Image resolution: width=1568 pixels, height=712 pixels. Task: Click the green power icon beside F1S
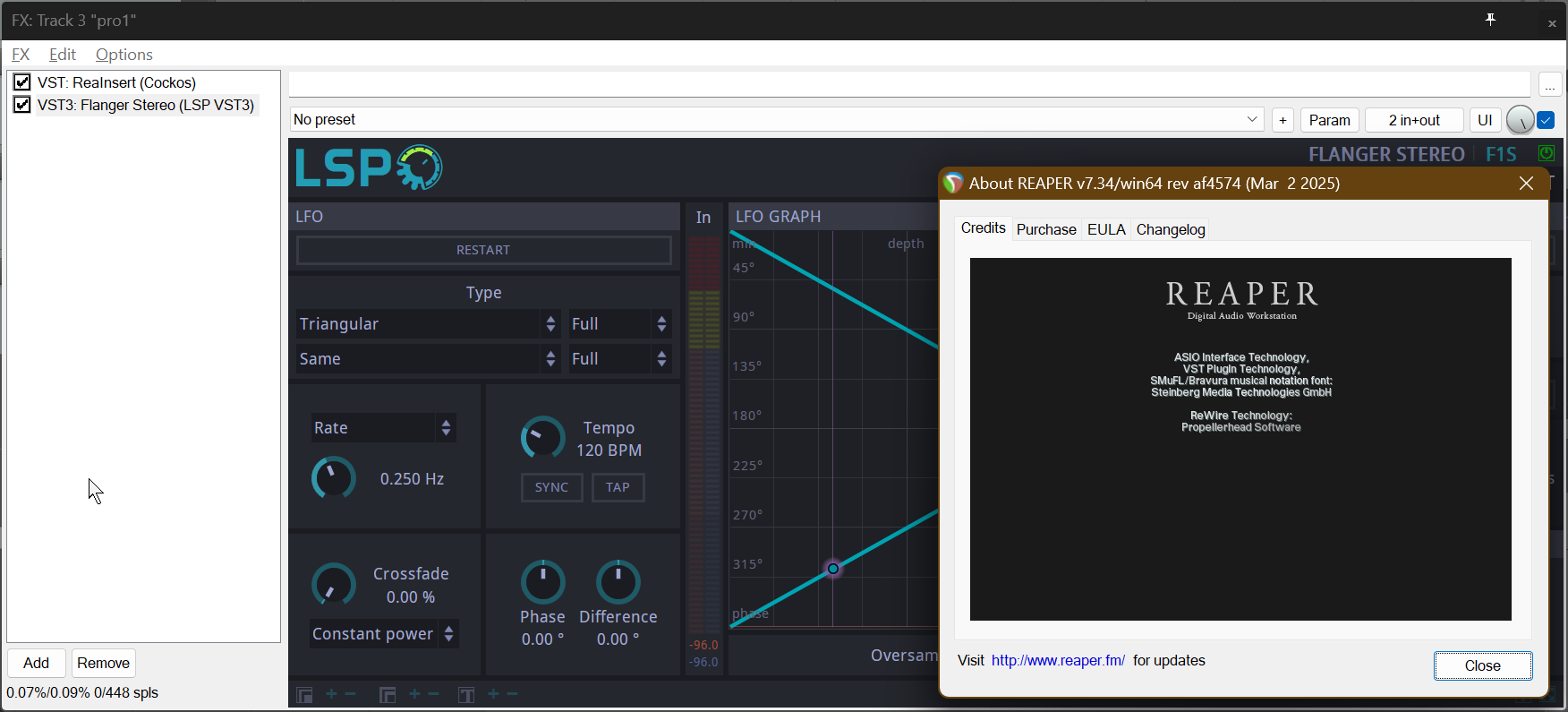pyautogui.click(x=1547, y=153)
